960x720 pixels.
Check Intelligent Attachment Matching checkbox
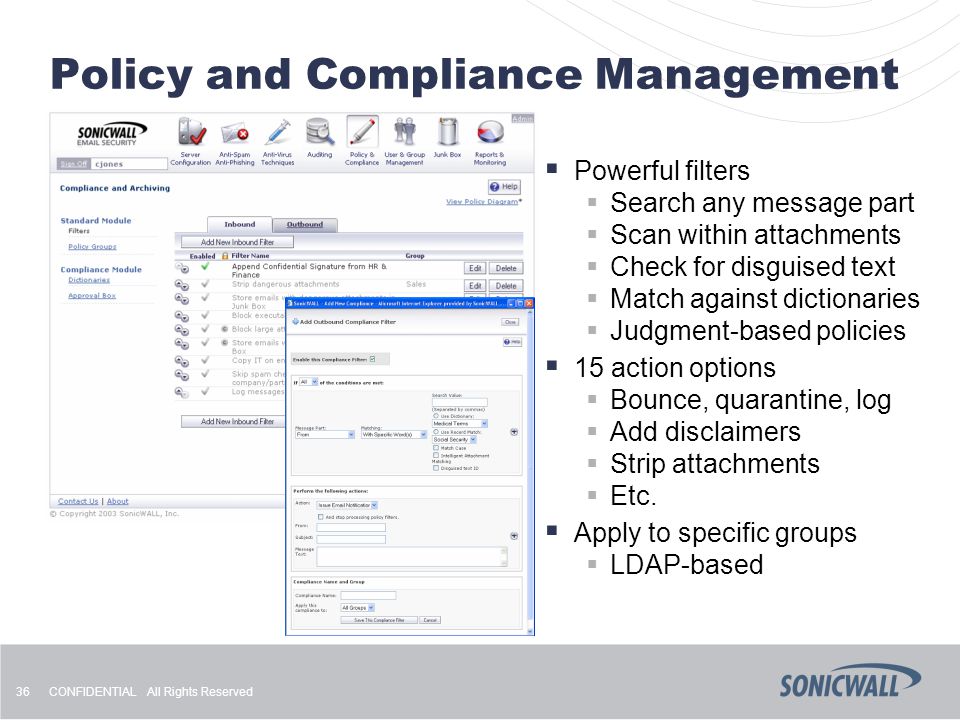[436, 456]
